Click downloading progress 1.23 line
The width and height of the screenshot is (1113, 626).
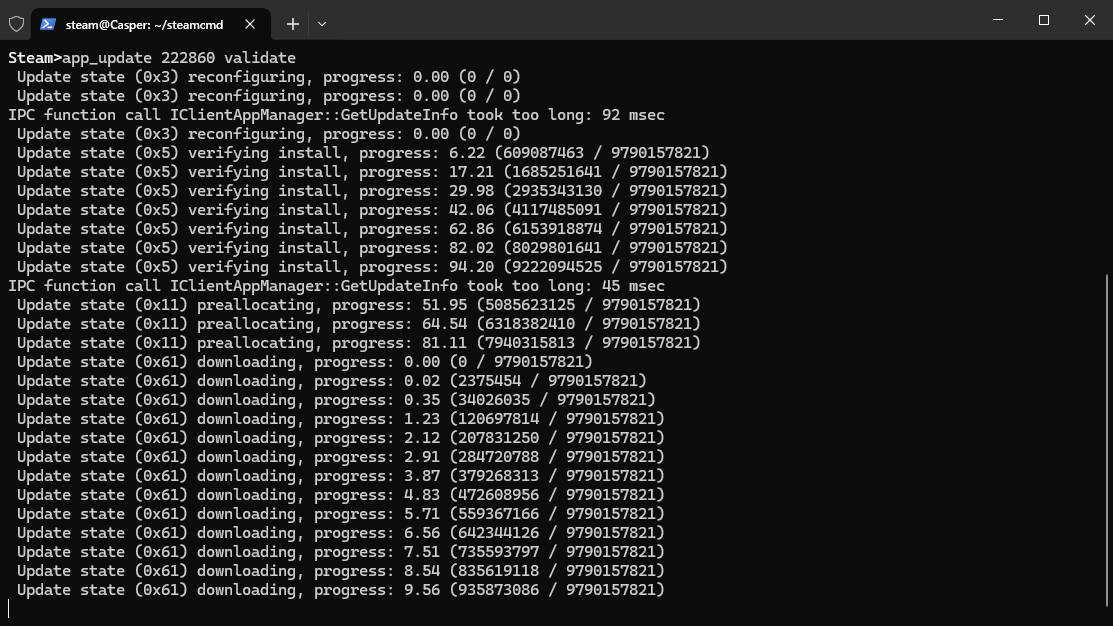[341, 419]
